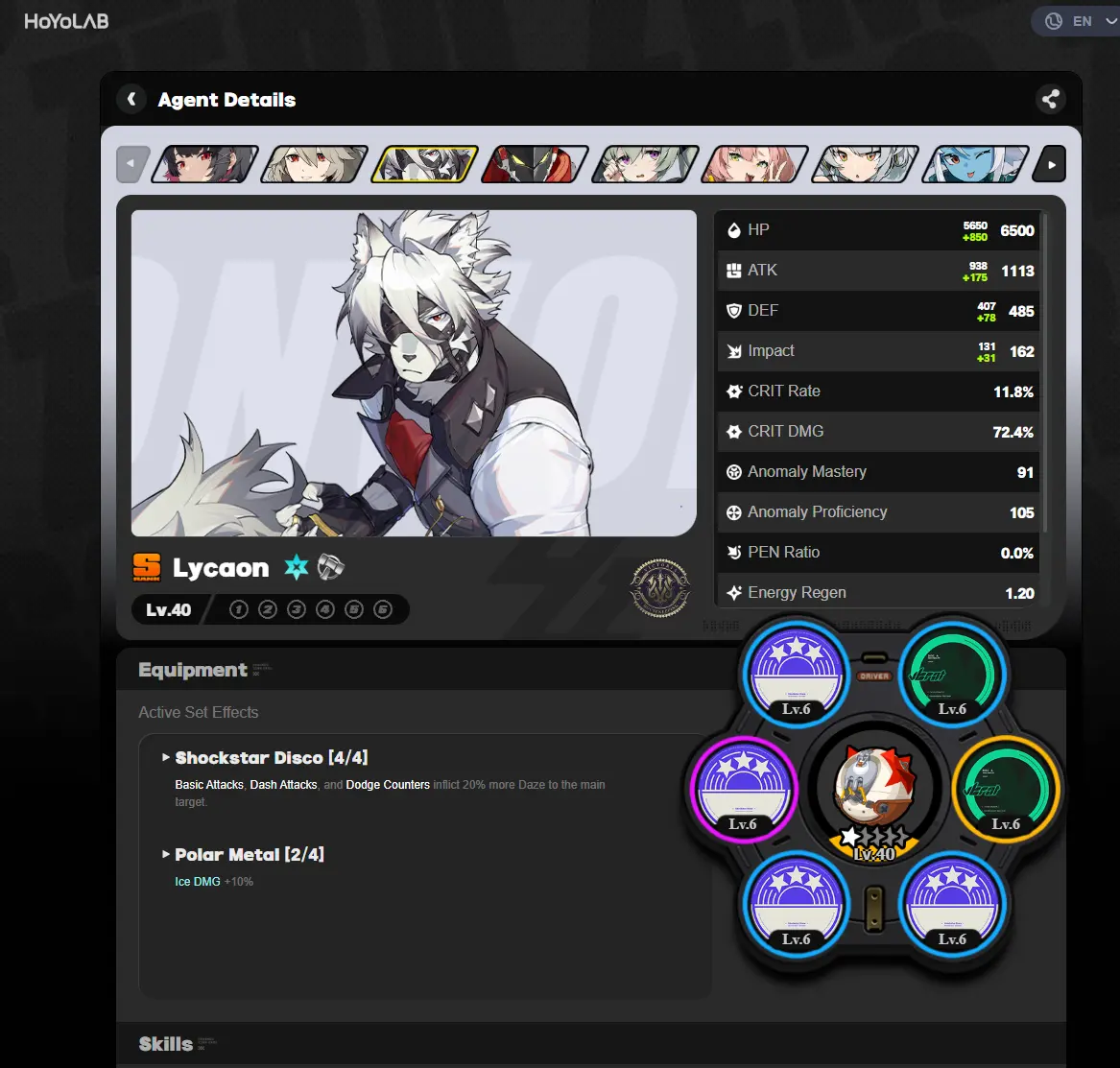Click the Dodge Counters highlighted term
The image size is (1120, 1068).
tap(388, 784)
